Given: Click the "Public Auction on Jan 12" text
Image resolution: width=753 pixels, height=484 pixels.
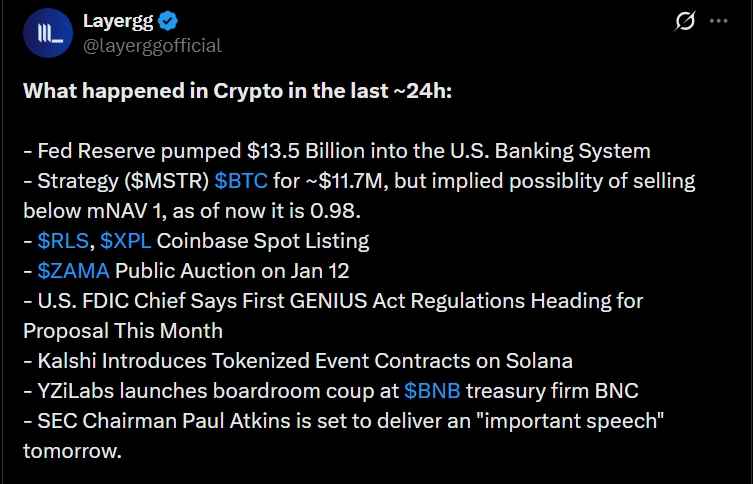Looking at the screenshot, I should (x=218, y=271).
